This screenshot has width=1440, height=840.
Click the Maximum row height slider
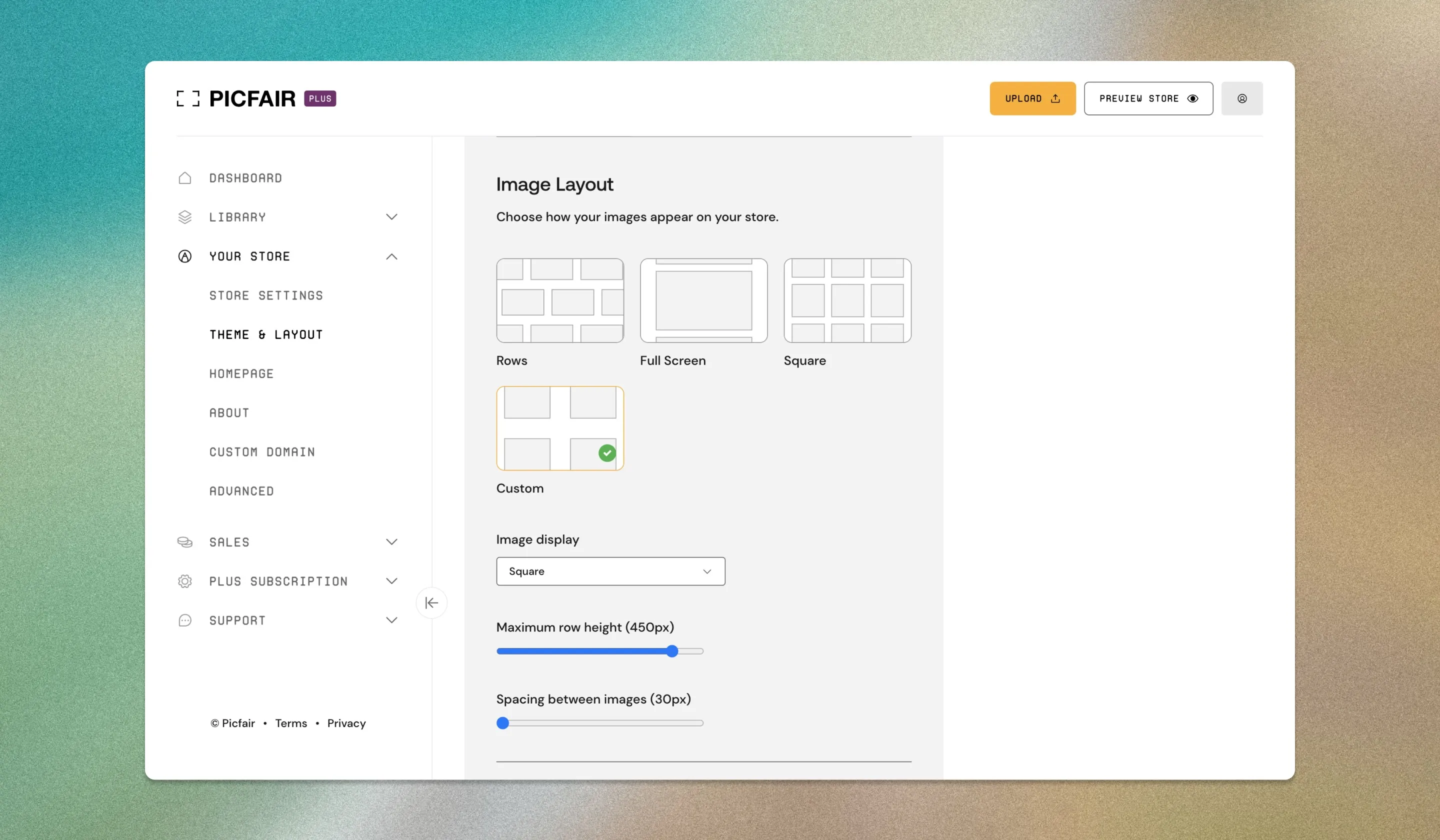pyautogui.click(x=599, y=651)
